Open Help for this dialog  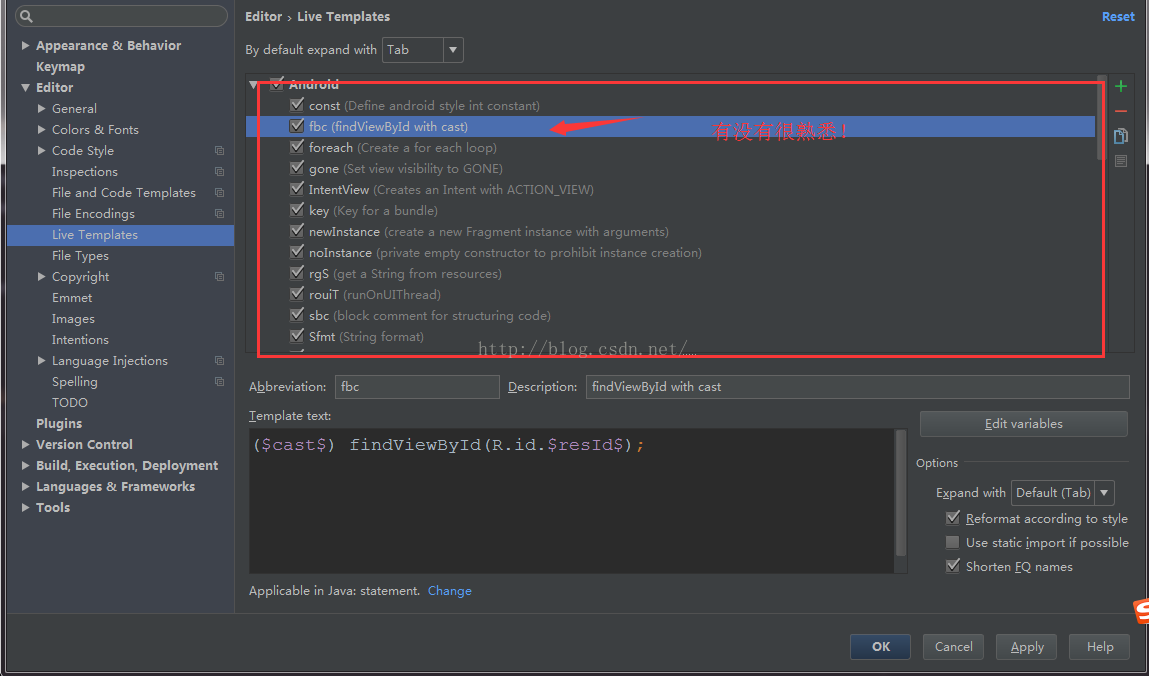pyautogui.click(x=1099, y=647)
